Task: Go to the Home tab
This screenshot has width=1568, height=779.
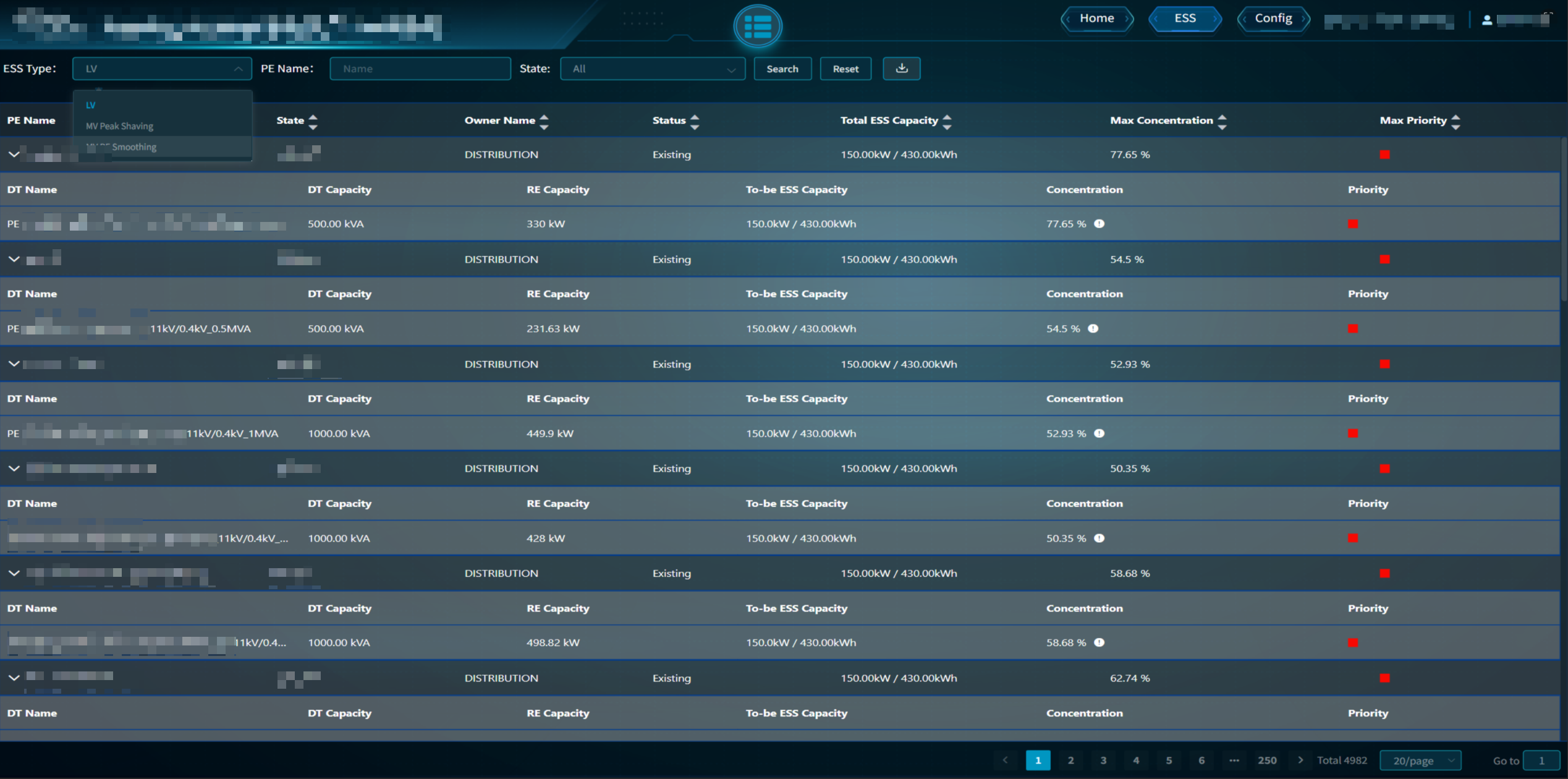Action: tap(1096, 19)
